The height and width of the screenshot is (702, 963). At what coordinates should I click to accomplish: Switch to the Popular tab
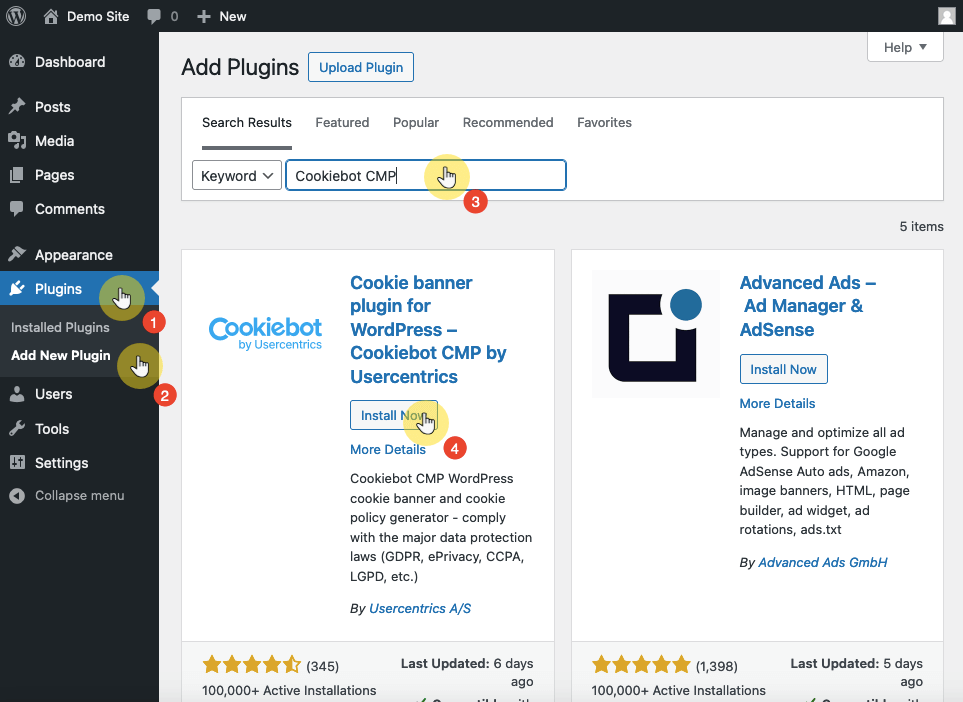[x=416, y=123]
